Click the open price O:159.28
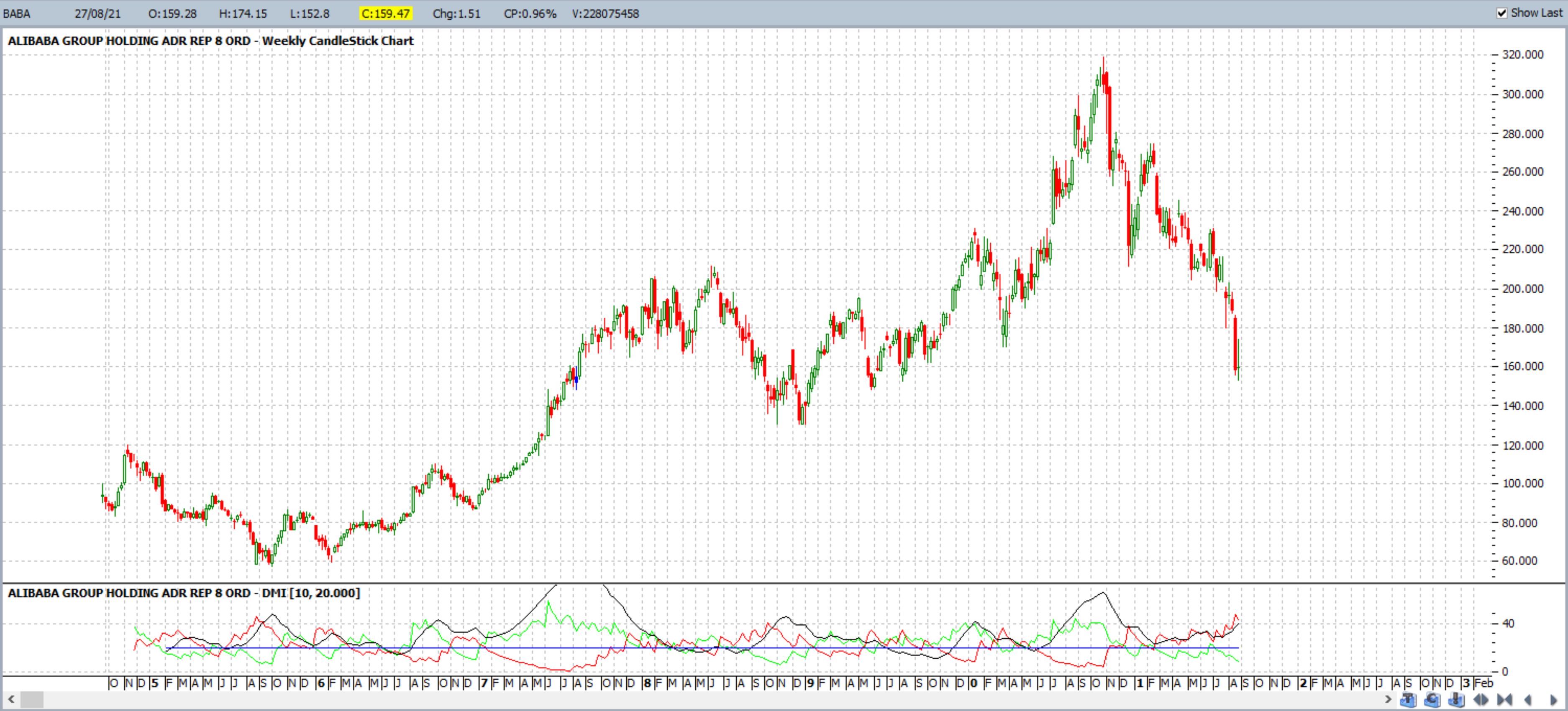 click(x=172, y=13)
